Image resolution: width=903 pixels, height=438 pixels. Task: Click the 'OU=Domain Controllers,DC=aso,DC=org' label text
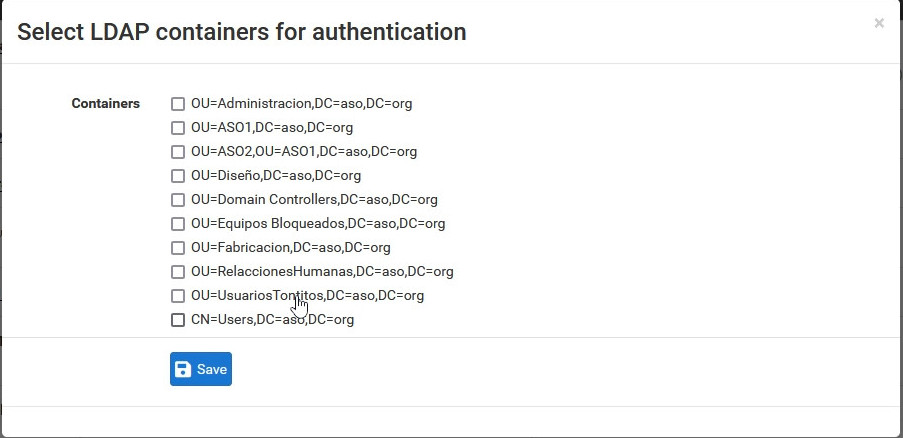click(x=314, y=200)
